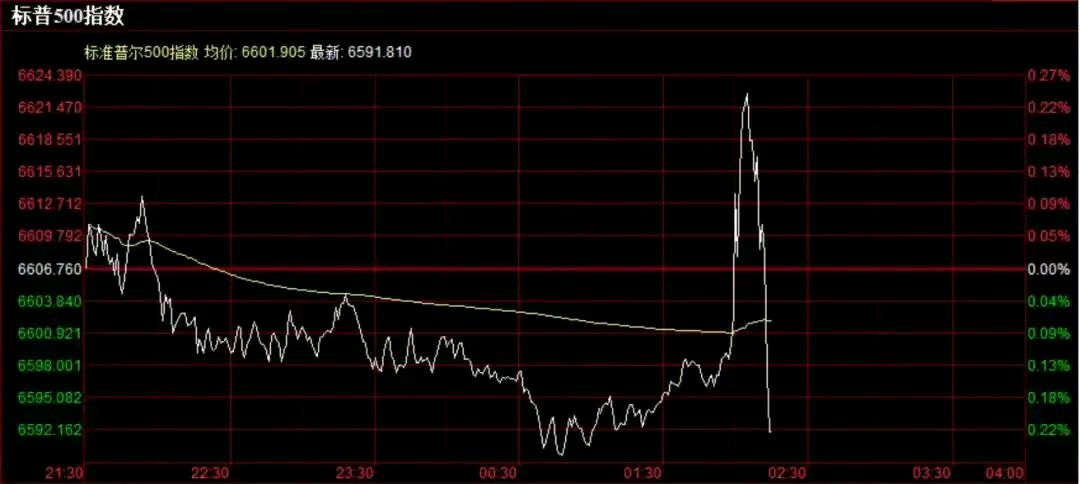The height and width of the screenshot is (484, 1080).
Task: Click the 最新: 6591.810 value
Action: coord(361,52)
